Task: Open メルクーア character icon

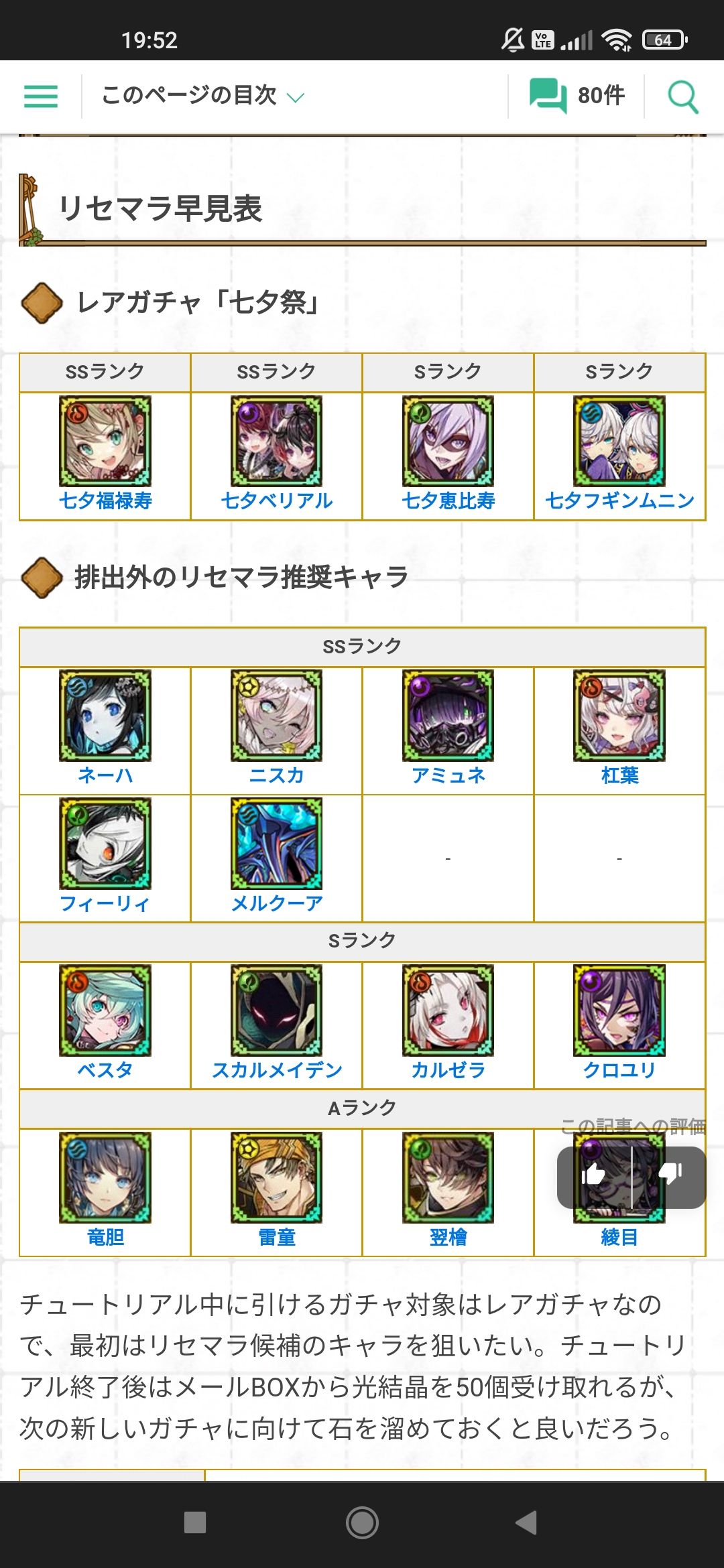Action: click(276, 844)
